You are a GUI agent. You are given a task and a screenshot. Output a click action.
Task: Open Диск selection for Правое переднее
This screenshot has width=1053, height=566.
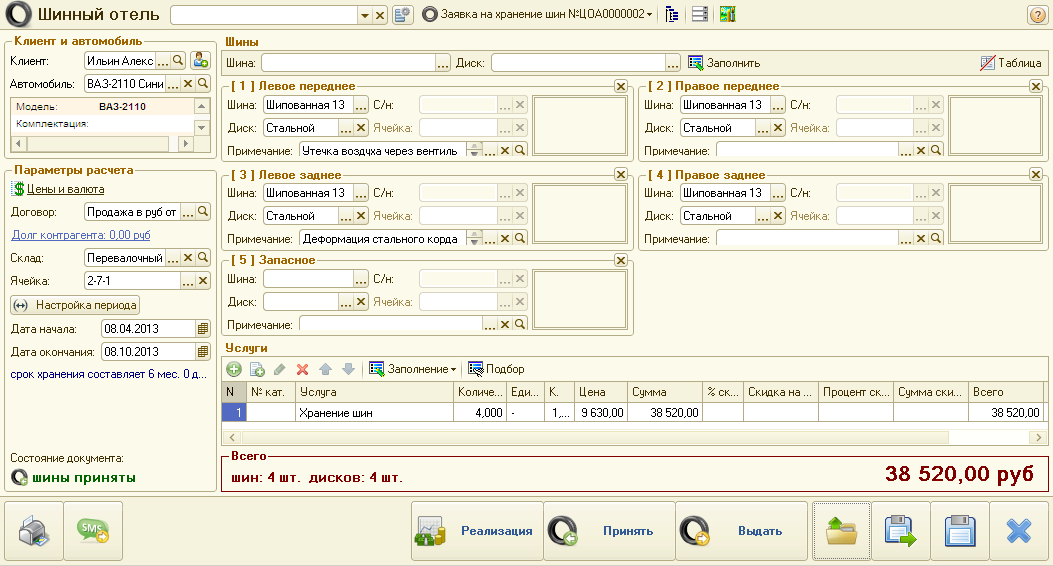tap(763, 128)
